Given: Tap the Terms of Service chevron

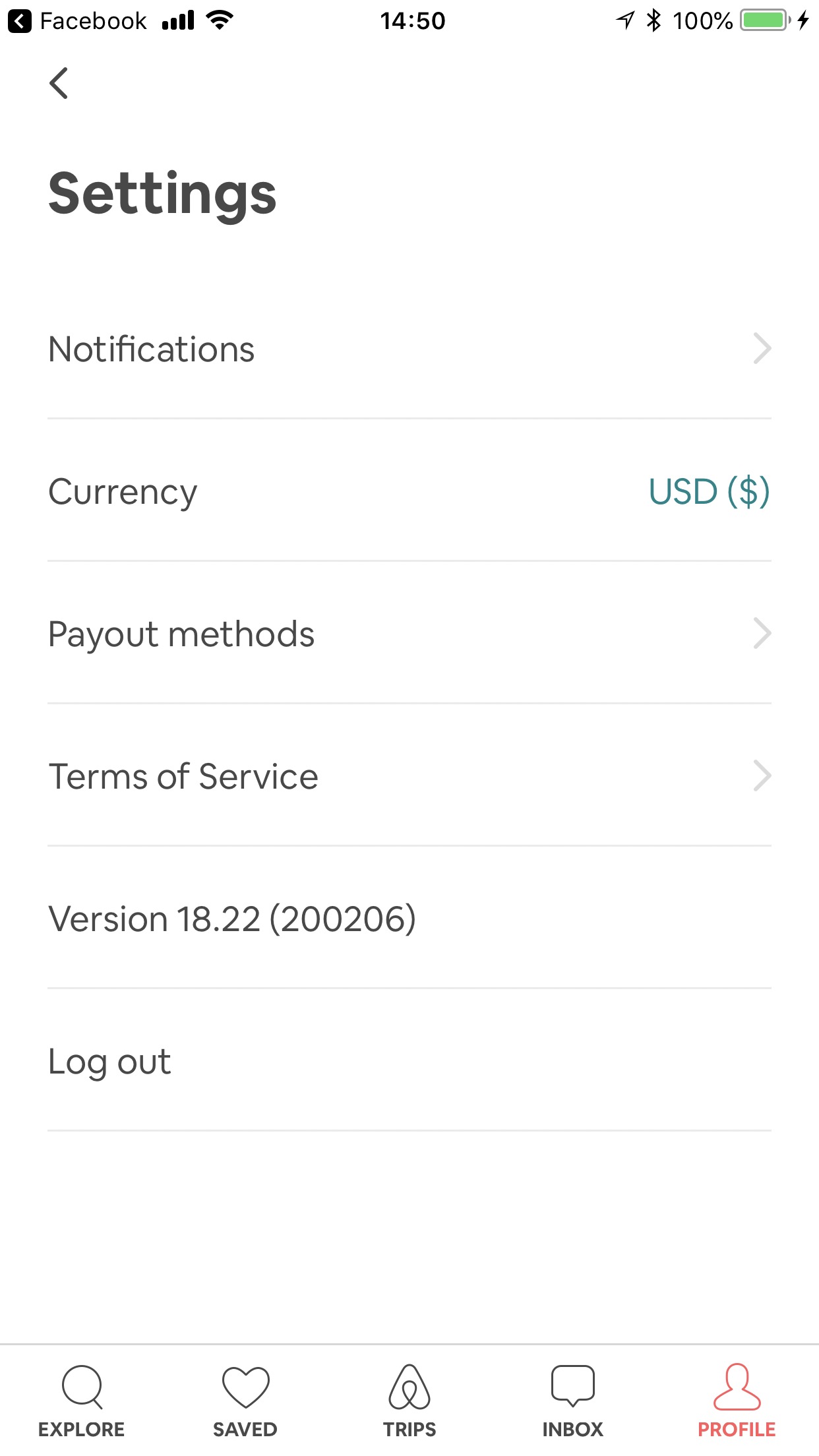Looking at the screenshot, I should pyautogui.click(x=762, y=776).
